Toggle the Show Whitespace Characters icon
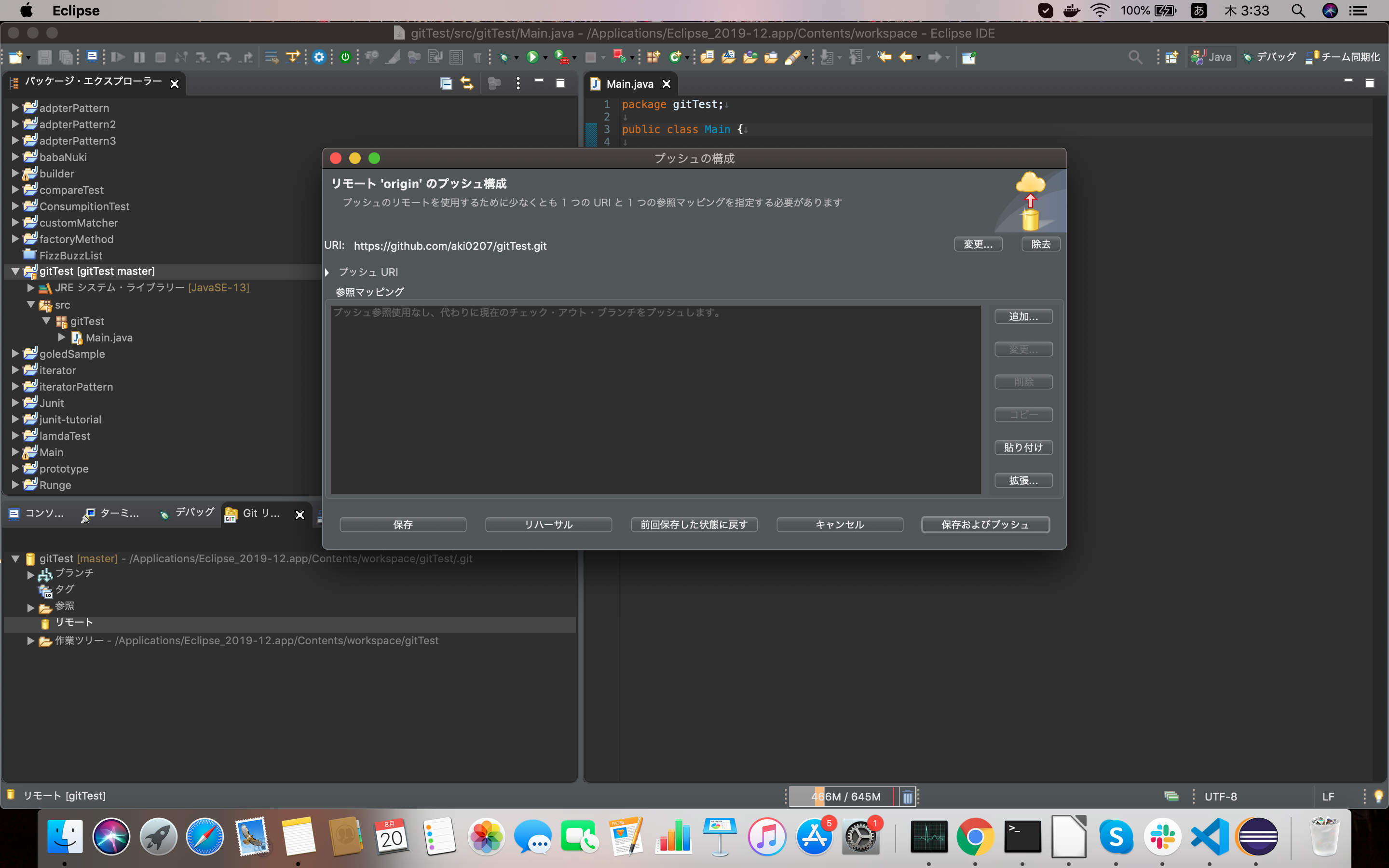 click(477, 56)
